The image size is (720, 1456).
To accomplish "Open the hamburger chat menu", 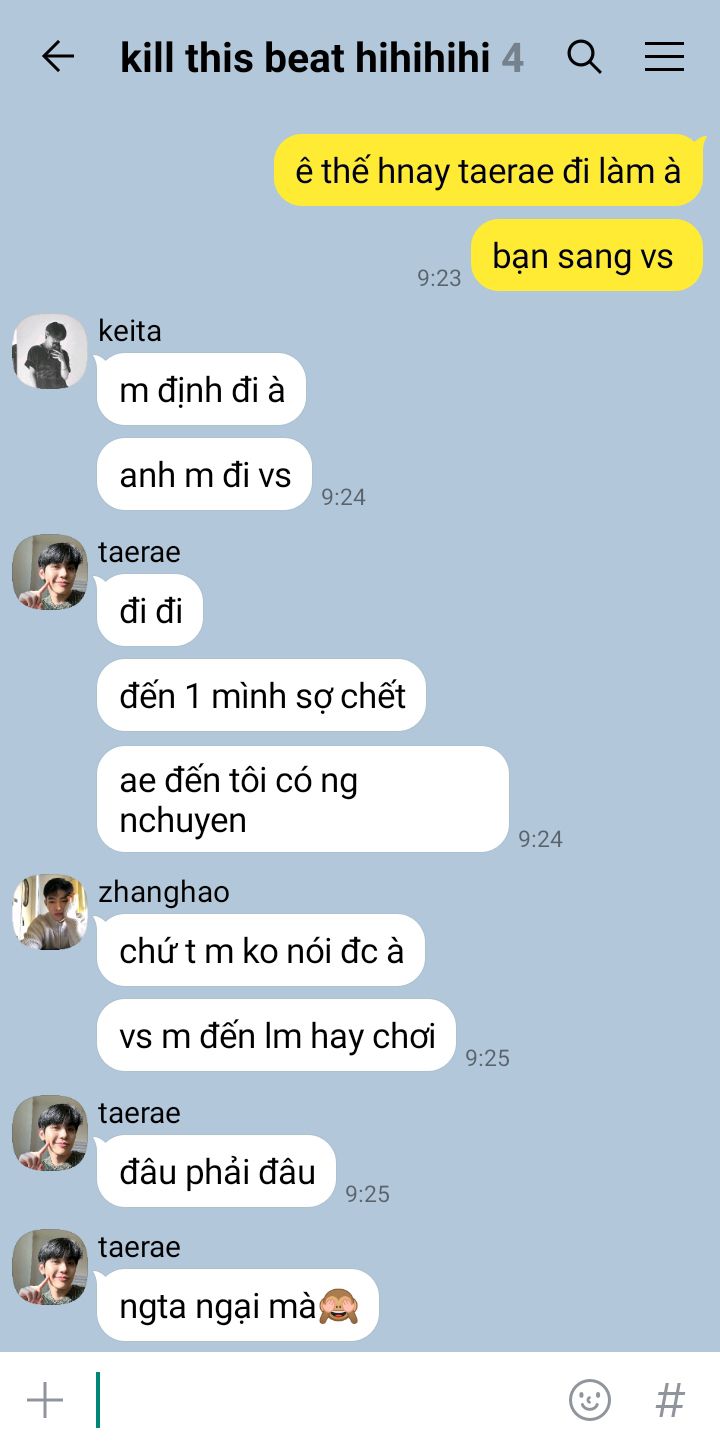I will coord(664,57).
